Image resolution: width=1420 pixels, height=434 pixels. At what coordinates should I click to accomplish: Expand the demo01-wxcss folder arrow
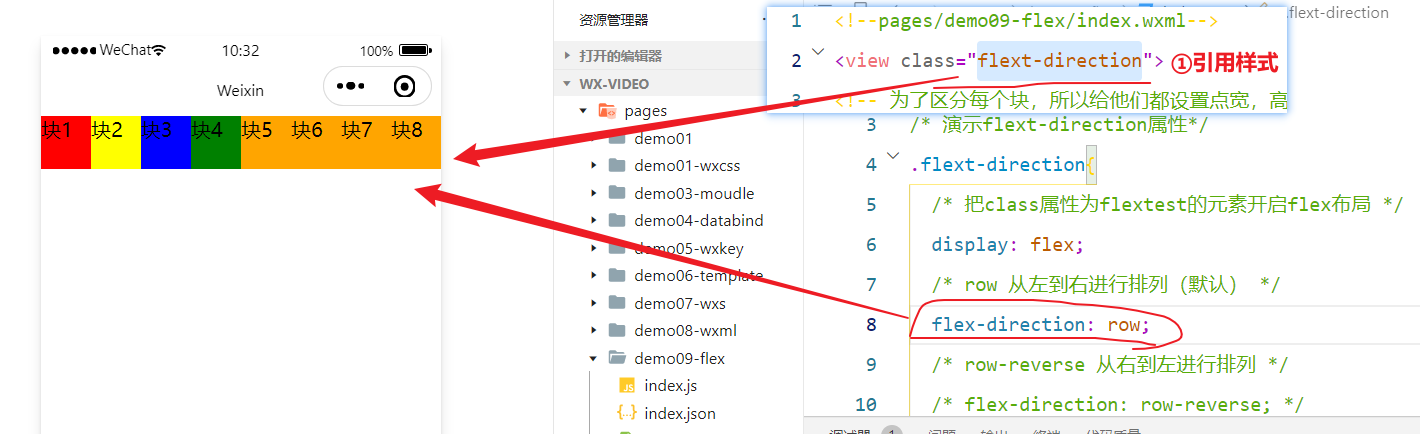[594, 165]
